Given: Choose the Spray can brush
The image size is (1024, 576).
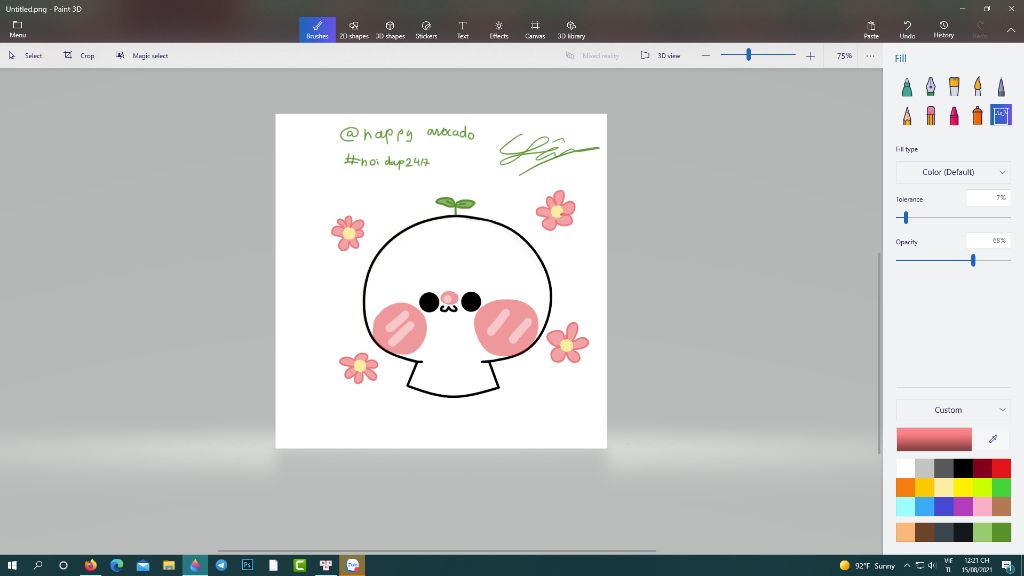Looking at the screenshot, I should 977,116.
